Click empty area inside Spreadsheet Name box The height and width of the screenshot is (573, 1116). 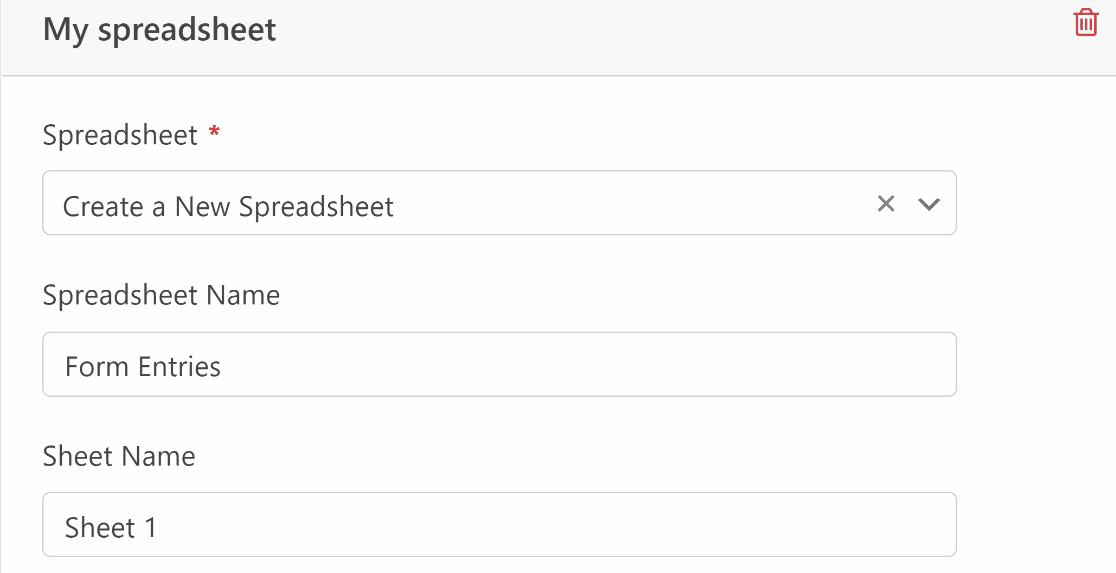[x=584, y=364]
